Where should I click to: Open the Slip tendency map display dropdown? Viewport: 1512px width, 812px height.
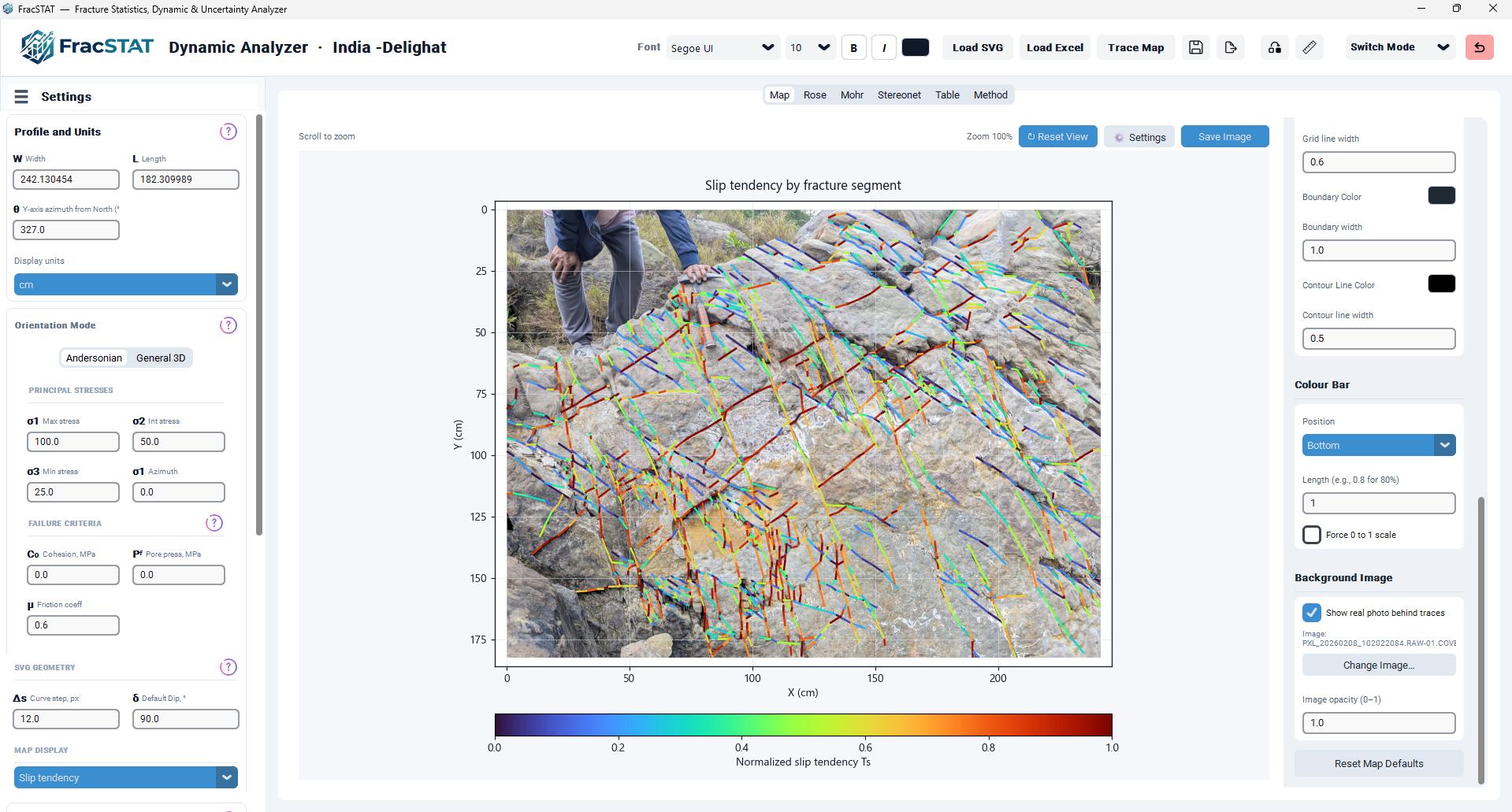pos(126,777)
